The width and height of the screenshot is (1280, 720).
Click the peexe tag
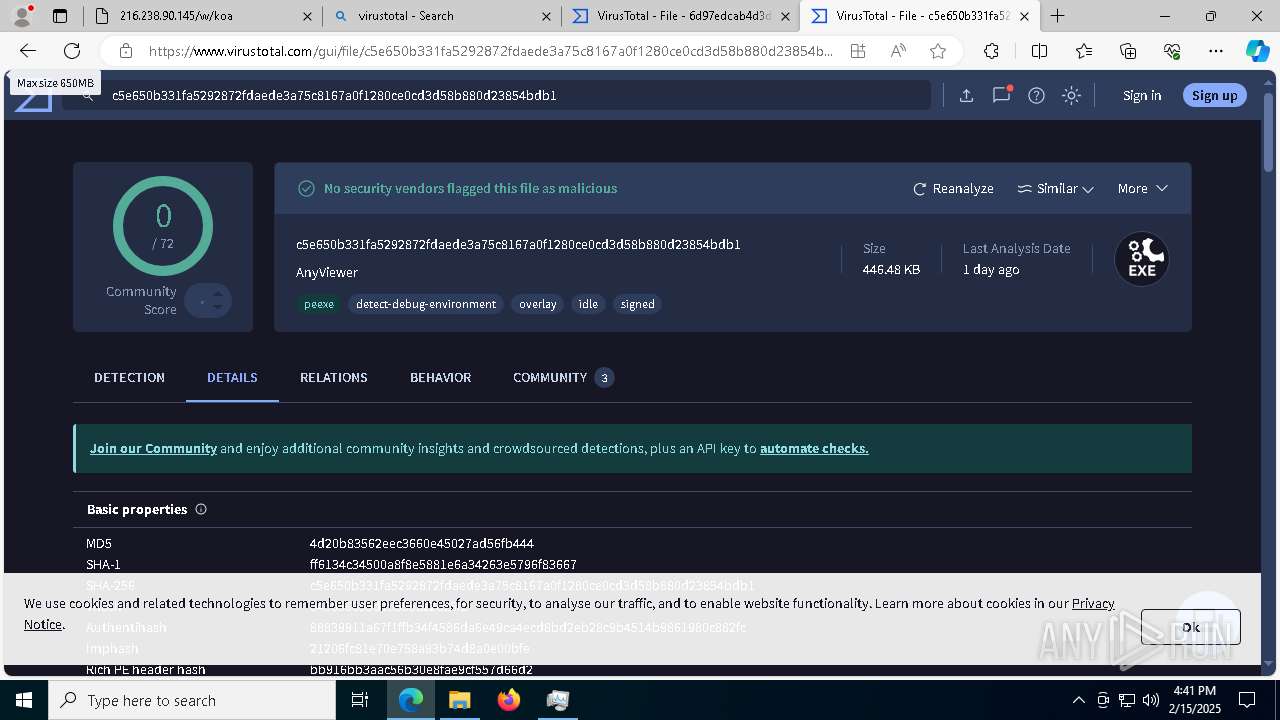click(319, 304)
